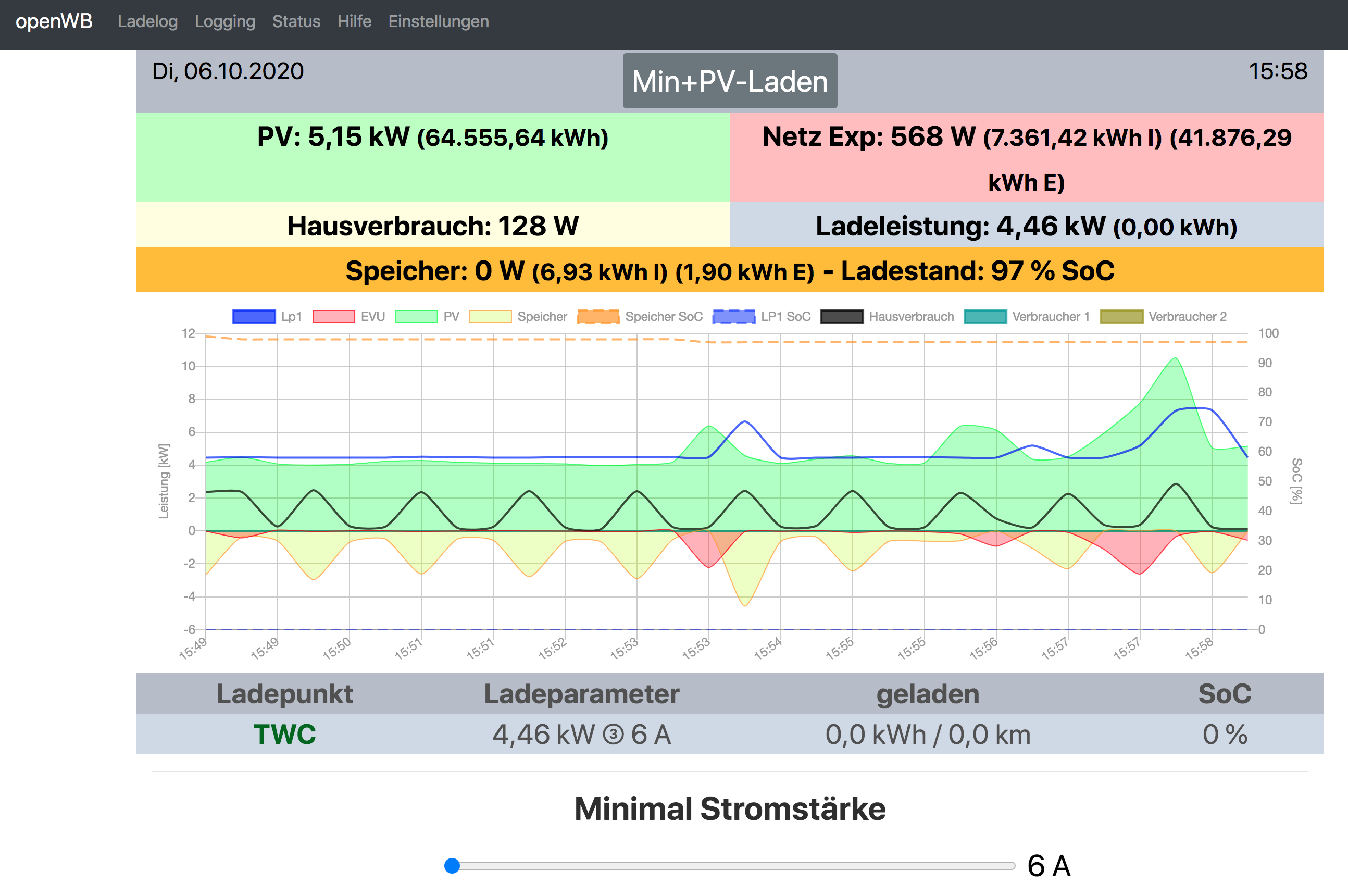Open the Ladelog menu item

[x=147, y=22]
